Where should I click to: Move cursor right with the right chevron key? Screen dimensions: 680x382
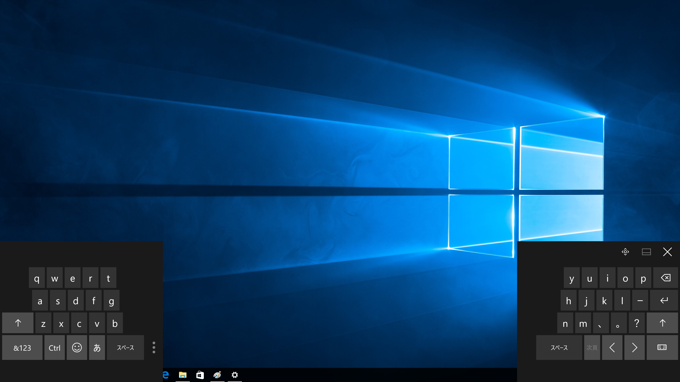pyautogui.click(x=634, y=347)
